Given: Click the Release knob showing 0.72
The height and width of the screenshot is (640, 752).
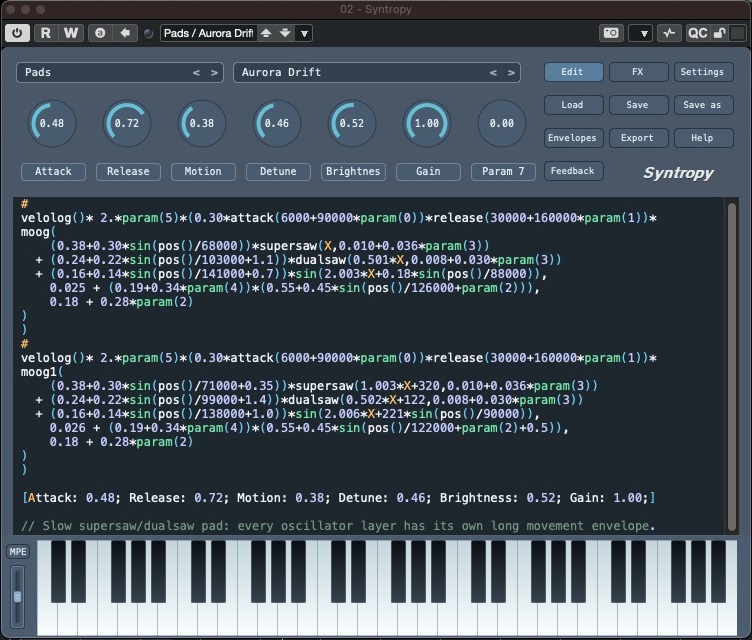Looking at the screenshot, I should (127, 123).
